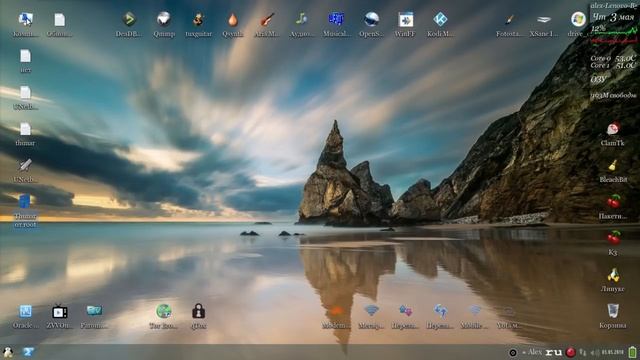Open the K3 cherry icon
The width and height of the screenshot is (640, 360).
coord(613,238)
